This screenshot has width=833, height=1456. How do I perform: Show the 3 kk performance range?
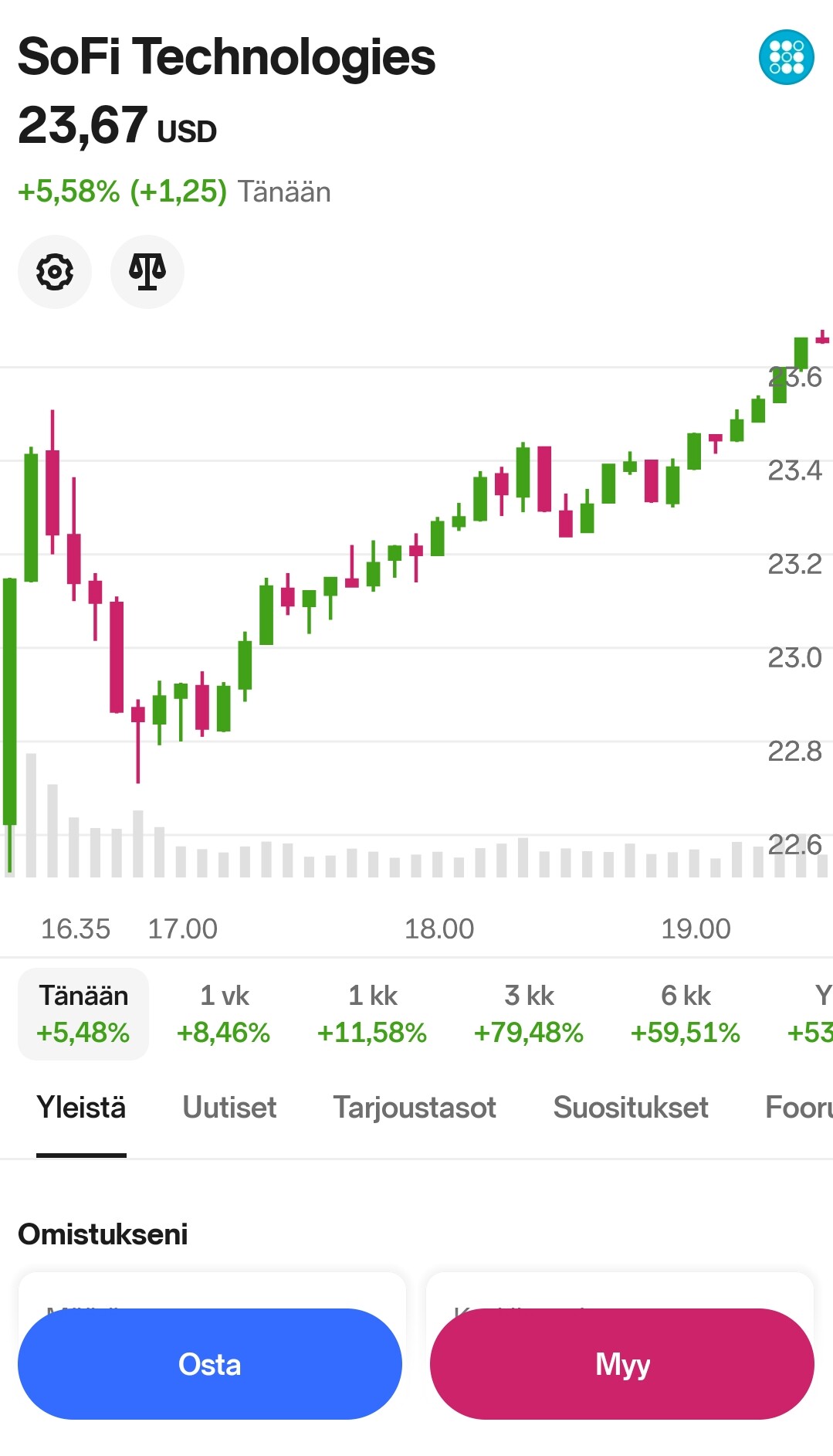[529, 1013]
